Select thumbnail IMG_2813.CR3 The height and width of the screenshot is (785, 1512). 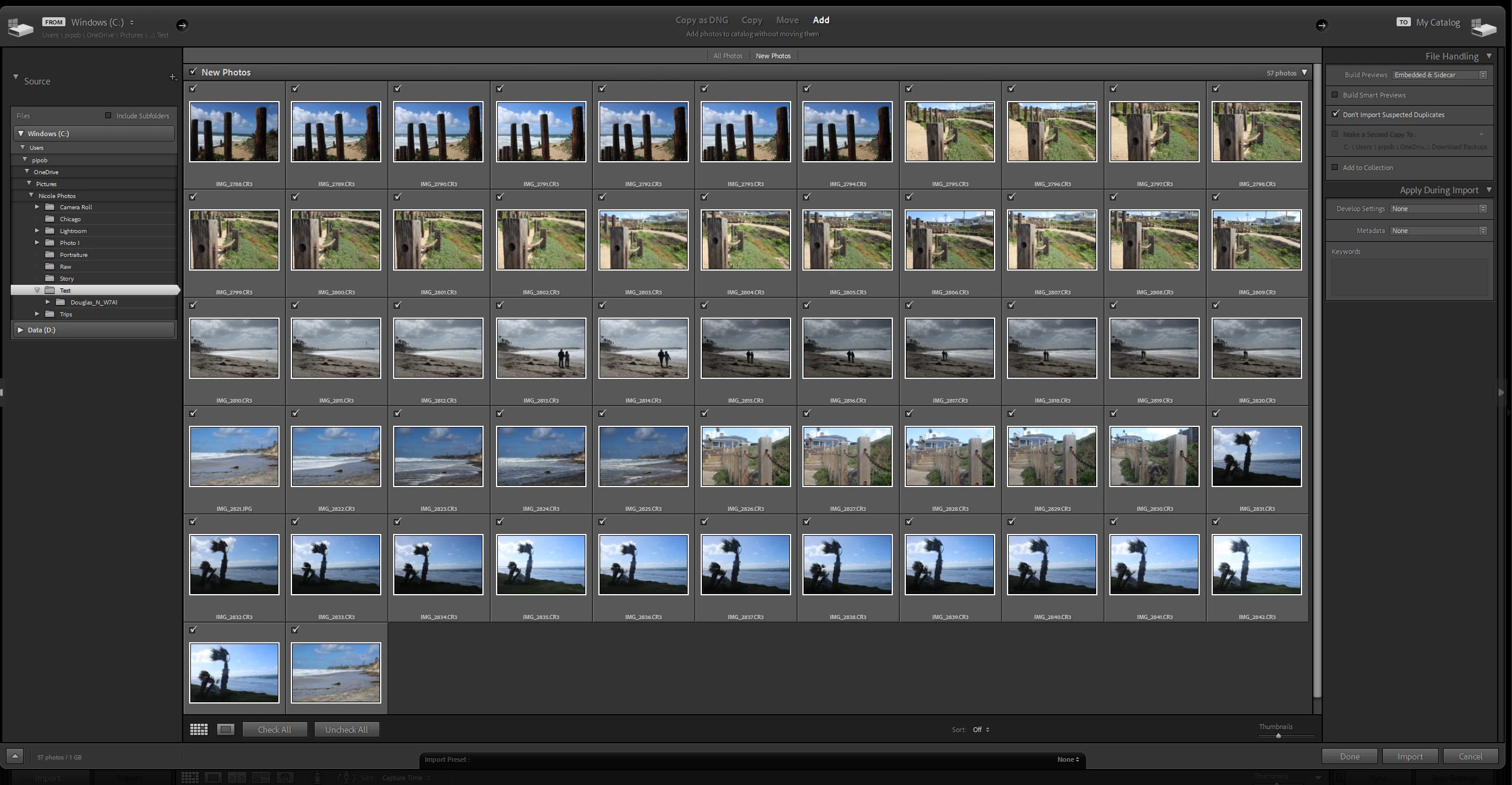[x=541, y=348]
